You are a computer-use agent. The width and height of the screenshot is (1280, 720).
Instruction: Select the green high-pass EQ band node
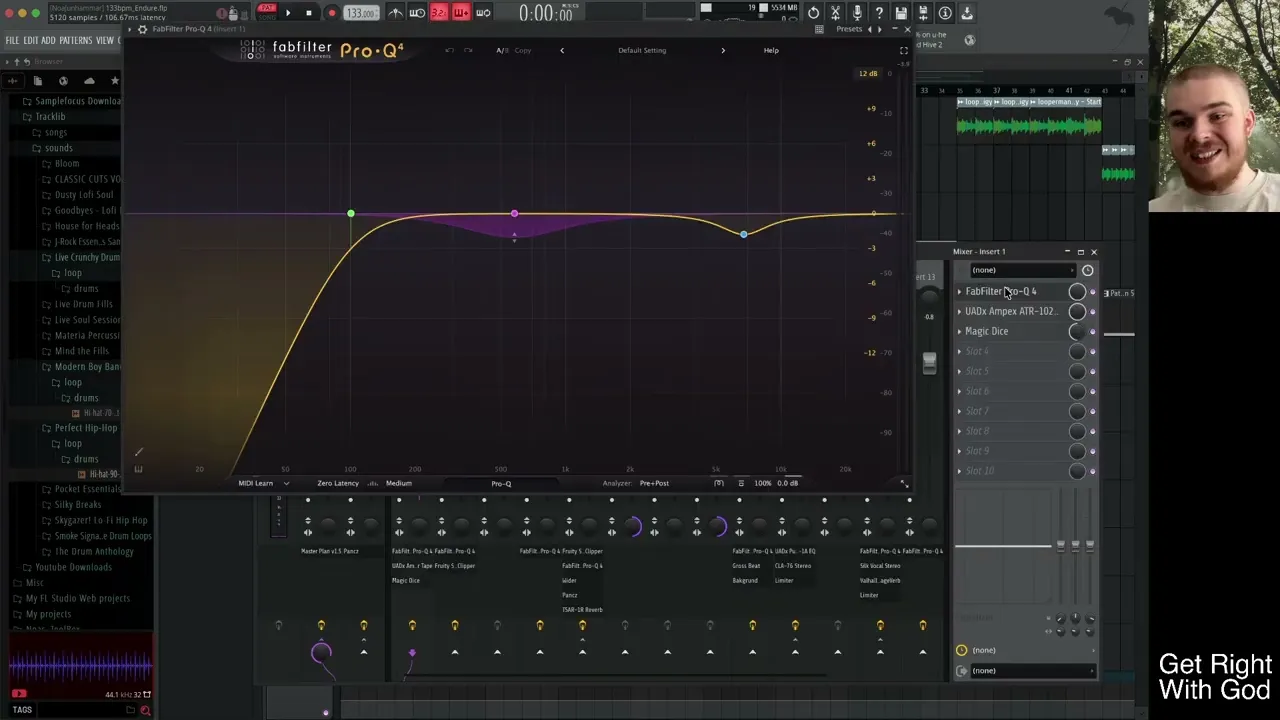coord(351,214)
